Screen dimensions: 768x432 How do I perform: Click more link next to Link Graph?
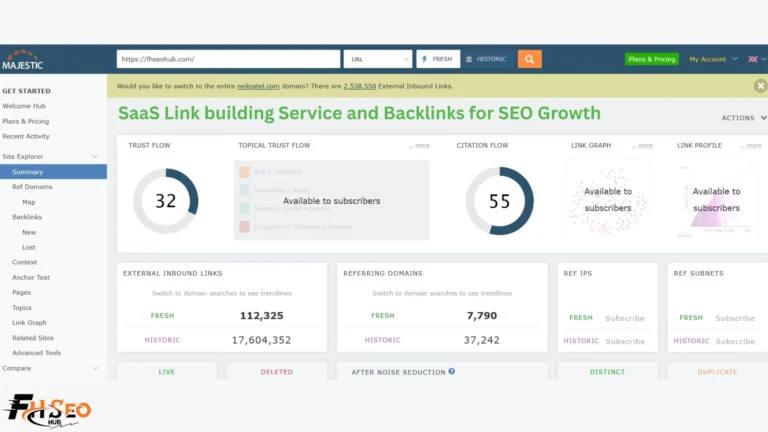643,145
